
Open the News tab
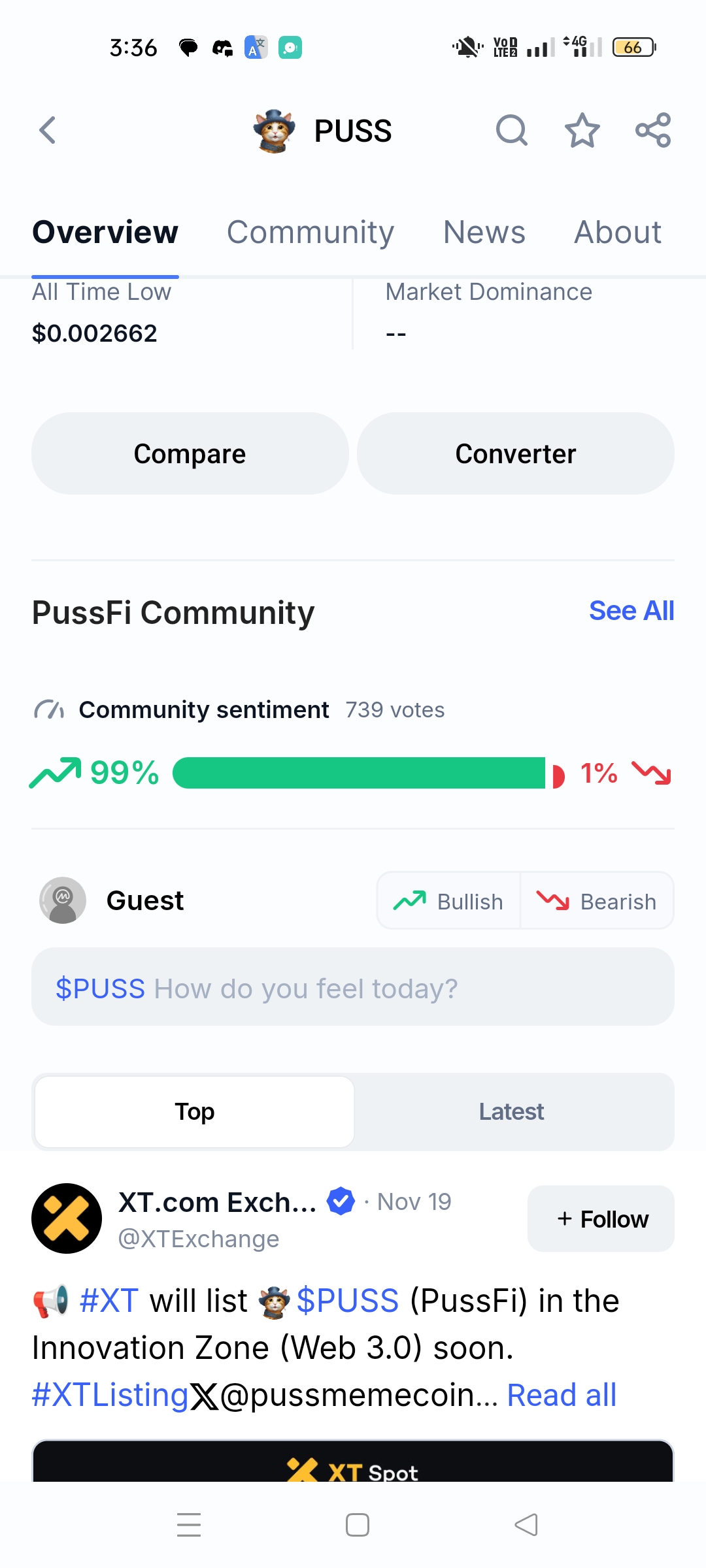coord(484,233)
